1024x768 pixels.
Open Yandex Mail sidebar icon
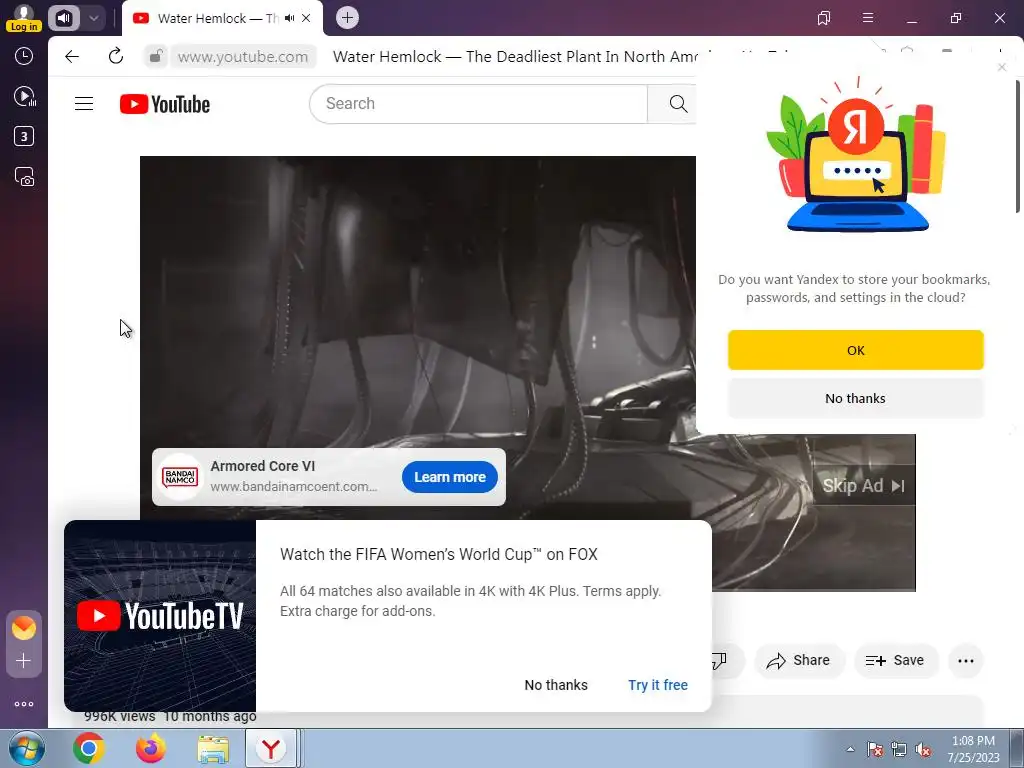click(x=24, y=628)
